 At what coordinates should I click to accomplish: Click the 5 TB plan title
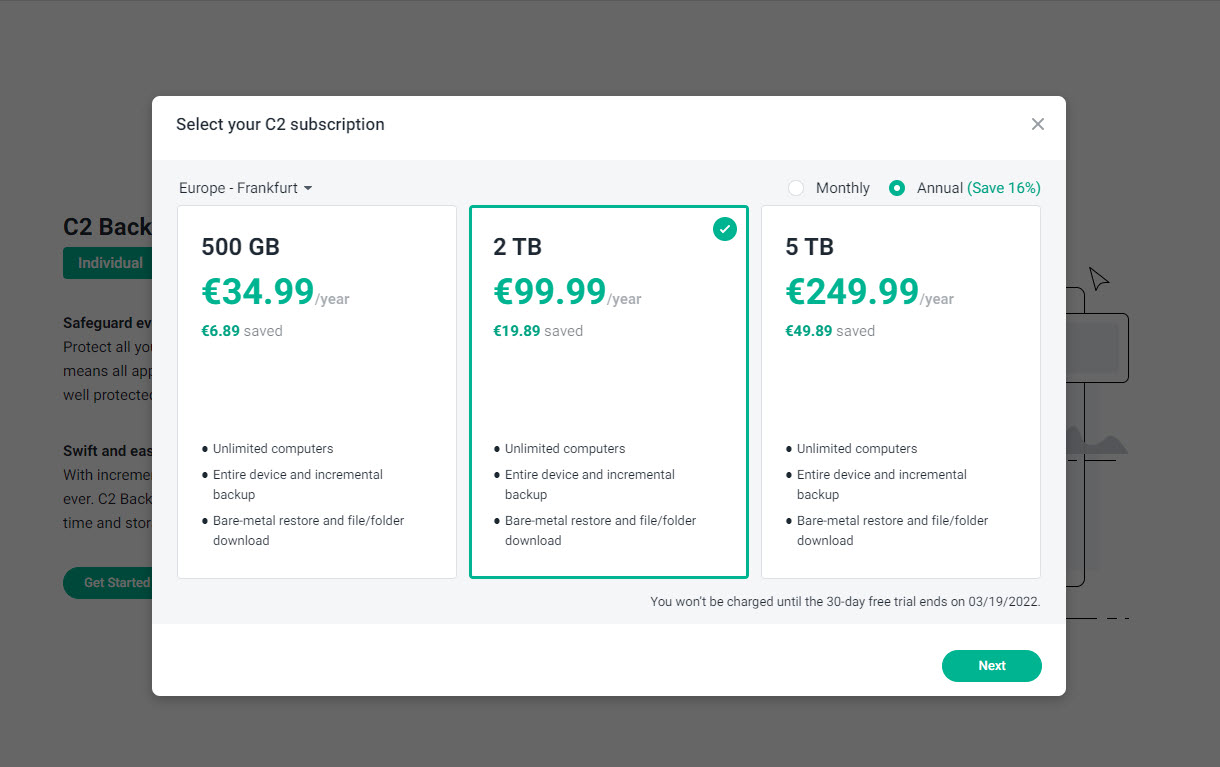[810, 247]
